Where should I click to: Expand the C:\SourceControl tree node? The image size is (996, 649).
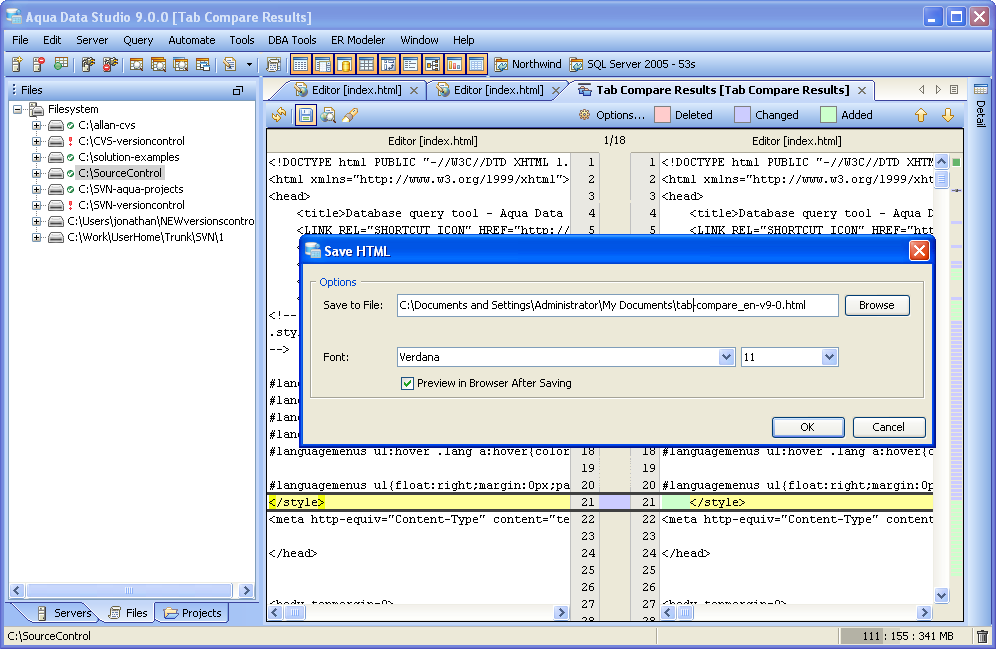37,173
